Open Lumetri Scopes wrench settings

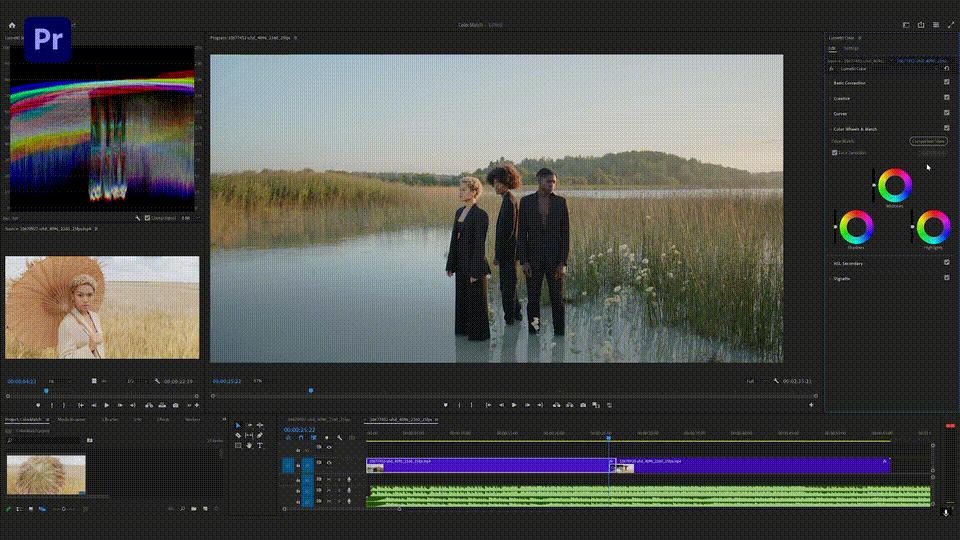[x=138, y=217]
